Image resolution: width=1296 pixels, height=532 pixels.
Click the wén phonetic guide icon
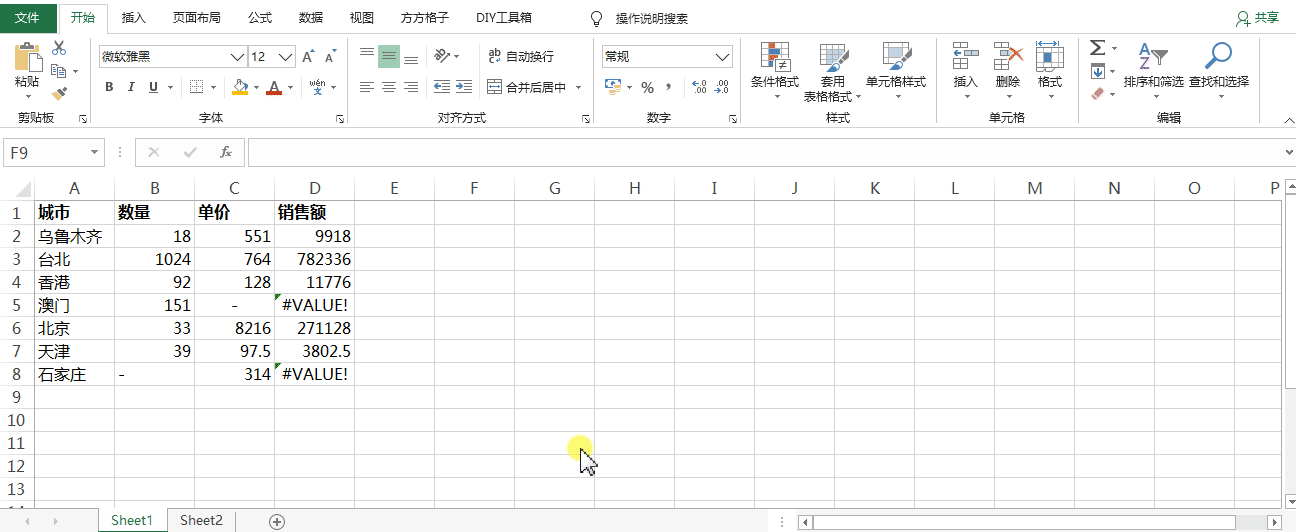[x=317, y=87]
